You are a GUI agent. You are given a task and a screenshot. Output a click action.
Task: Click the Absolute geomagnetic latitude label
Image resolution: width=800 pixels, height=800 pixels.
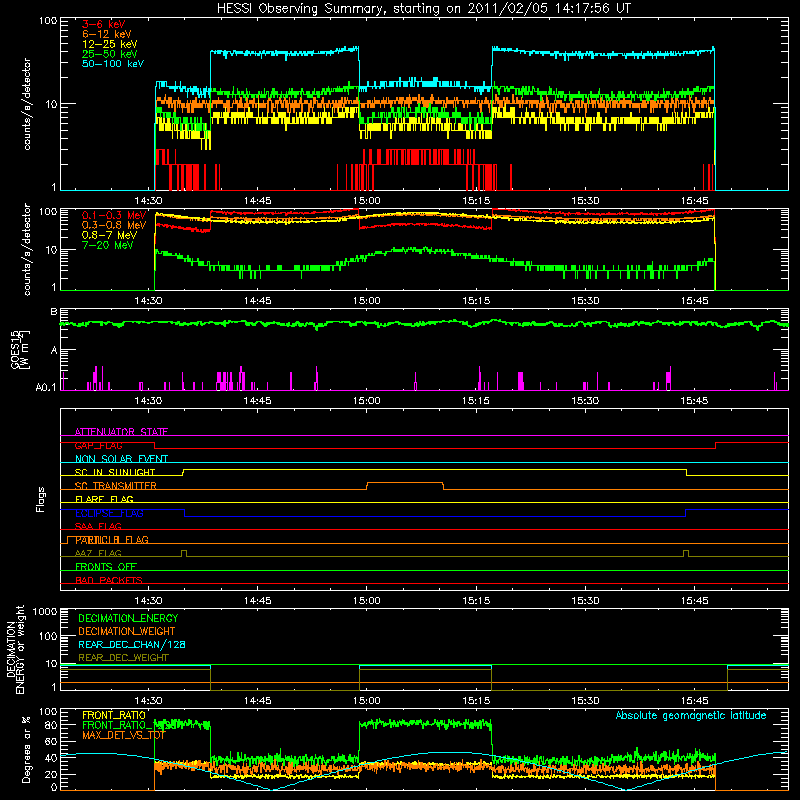(x=691, y=715)
